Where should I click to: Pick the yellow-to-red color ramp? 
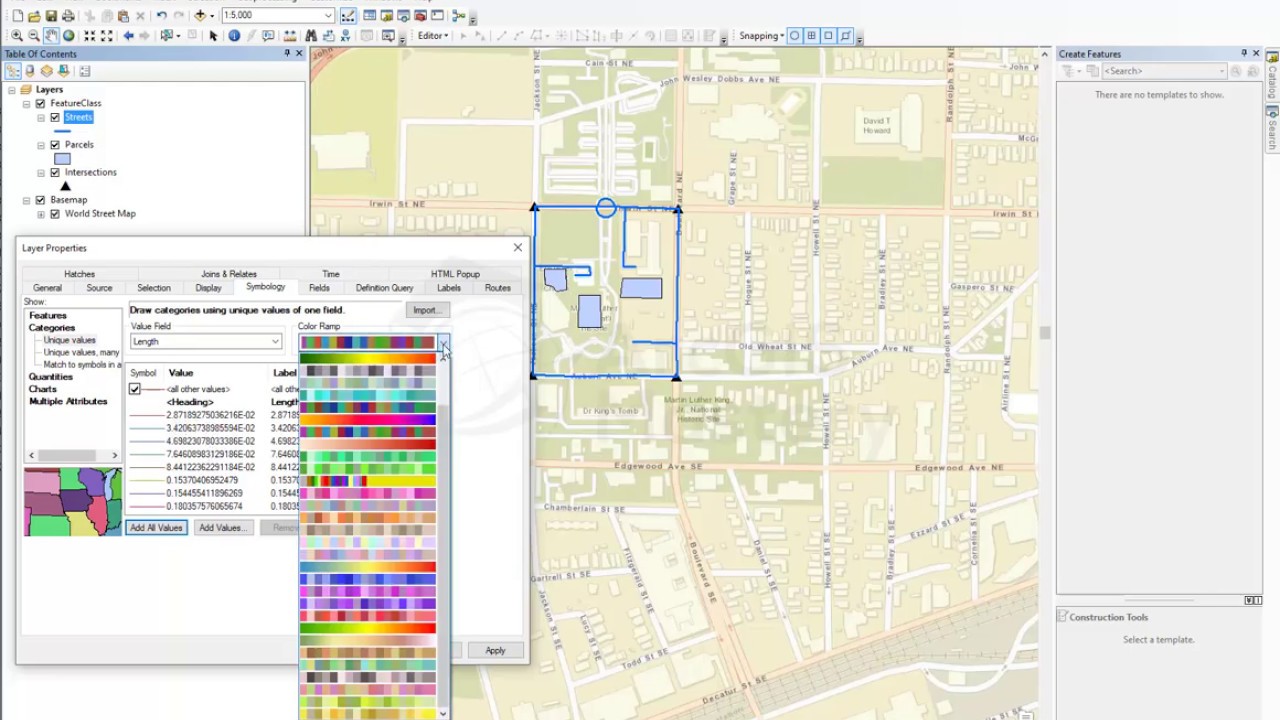point(368,359)
